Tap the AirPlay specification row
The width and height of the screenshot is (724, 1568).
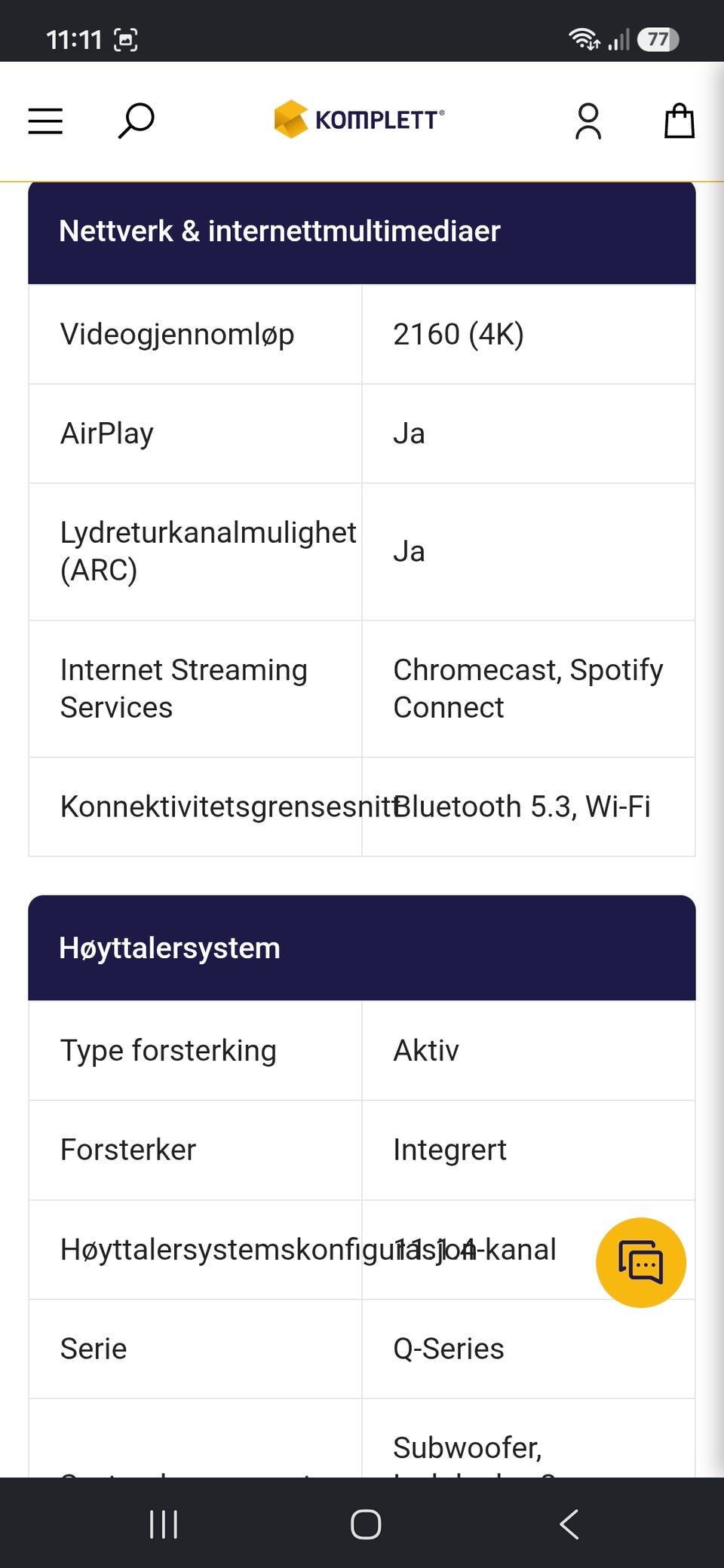(362, 434)
